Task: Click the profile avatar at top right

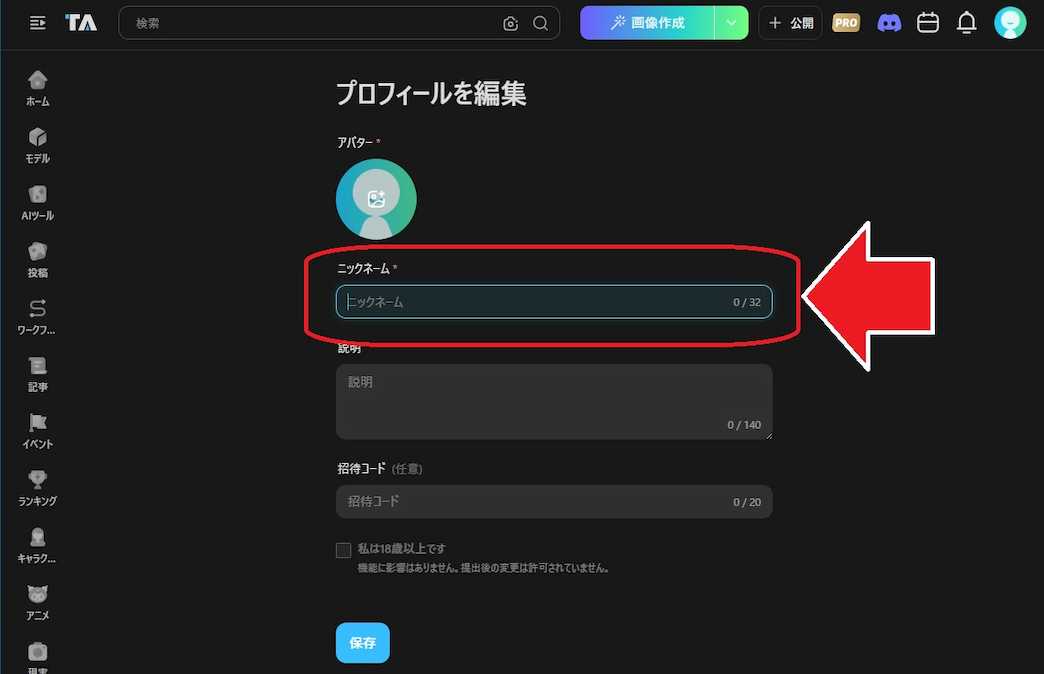Action: click(x=1010, y=22)
